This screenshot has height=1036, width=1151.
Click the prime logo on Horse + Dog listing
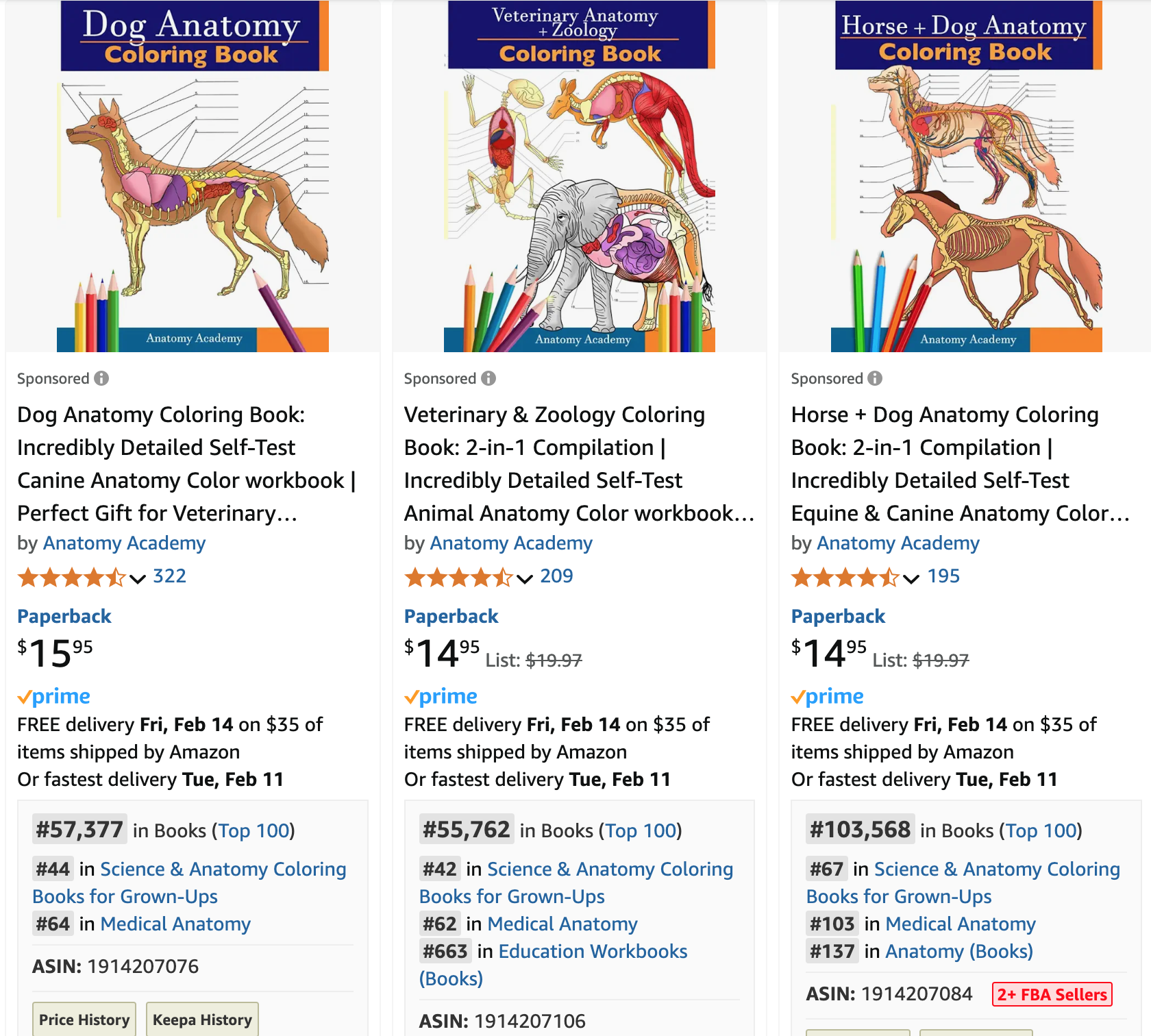click(828, 697)
